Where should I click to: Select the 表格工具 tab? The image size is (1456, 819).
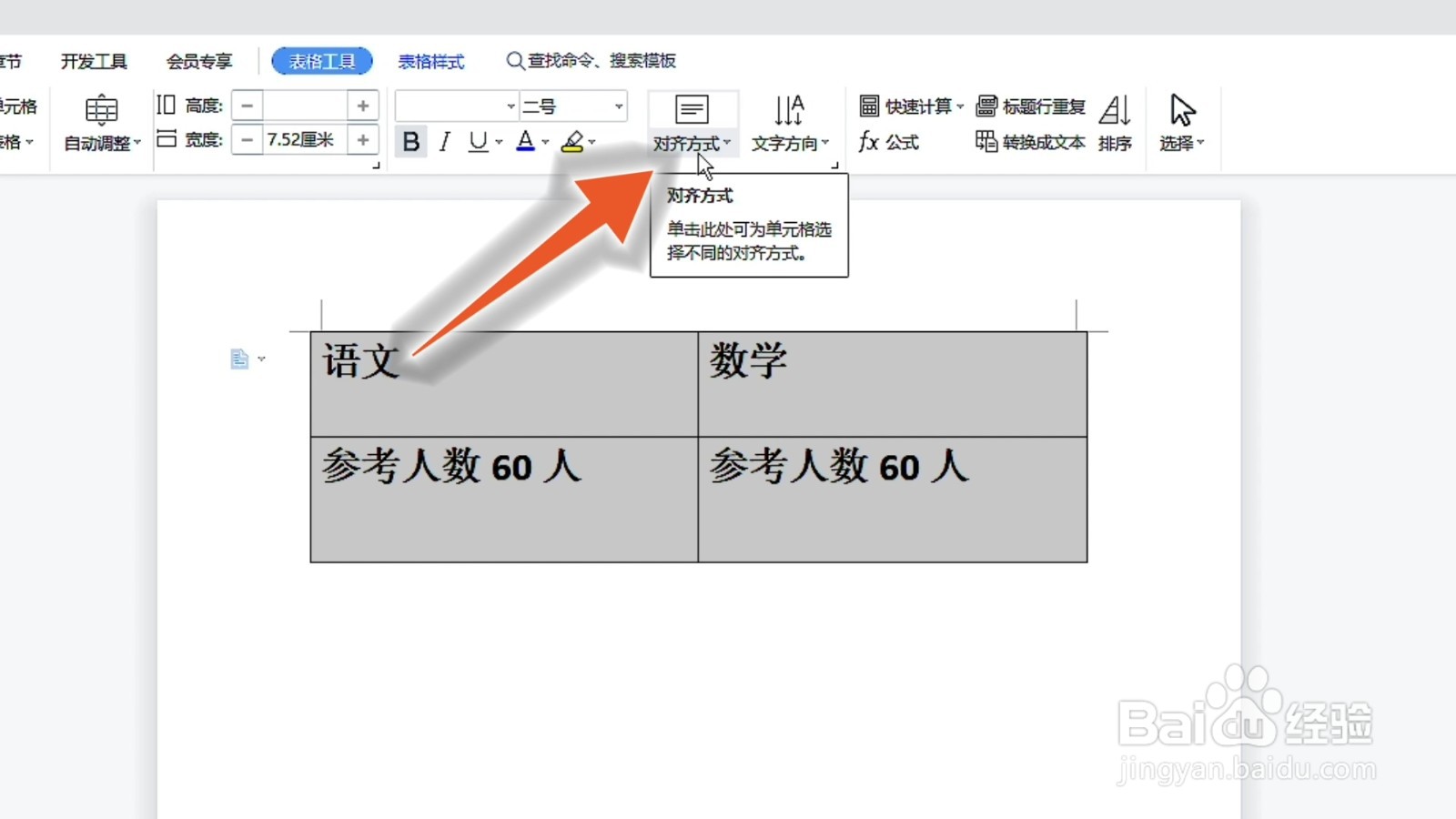point(322,61)
